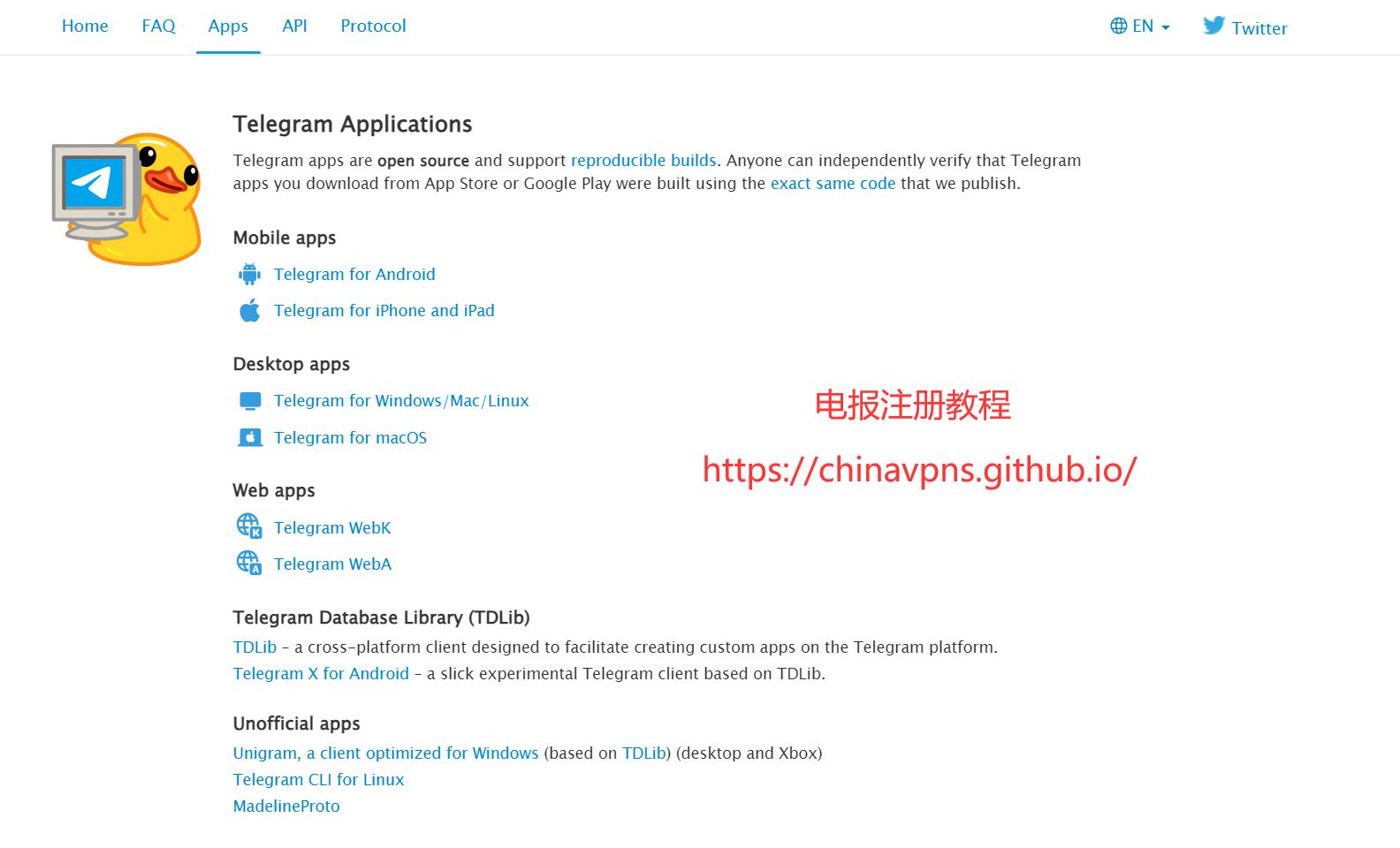Open Telegram for iPhone and iPad link

pos(384,311)
